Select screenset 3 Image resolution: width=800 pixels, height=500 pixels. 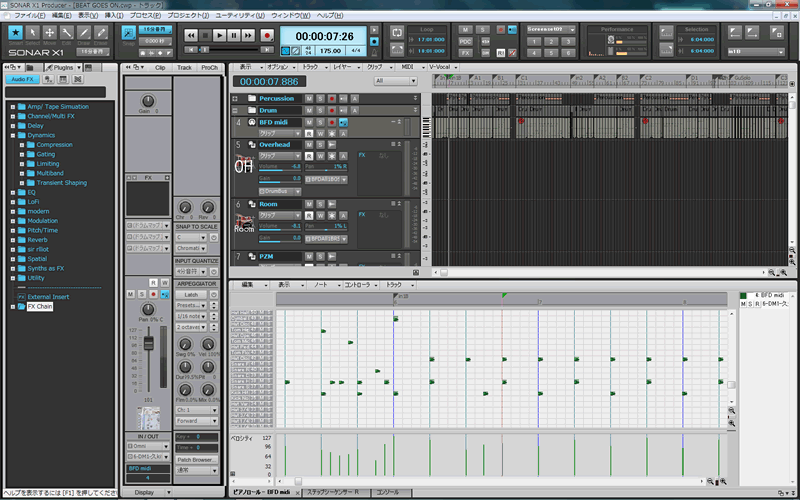tap(568, 41)
